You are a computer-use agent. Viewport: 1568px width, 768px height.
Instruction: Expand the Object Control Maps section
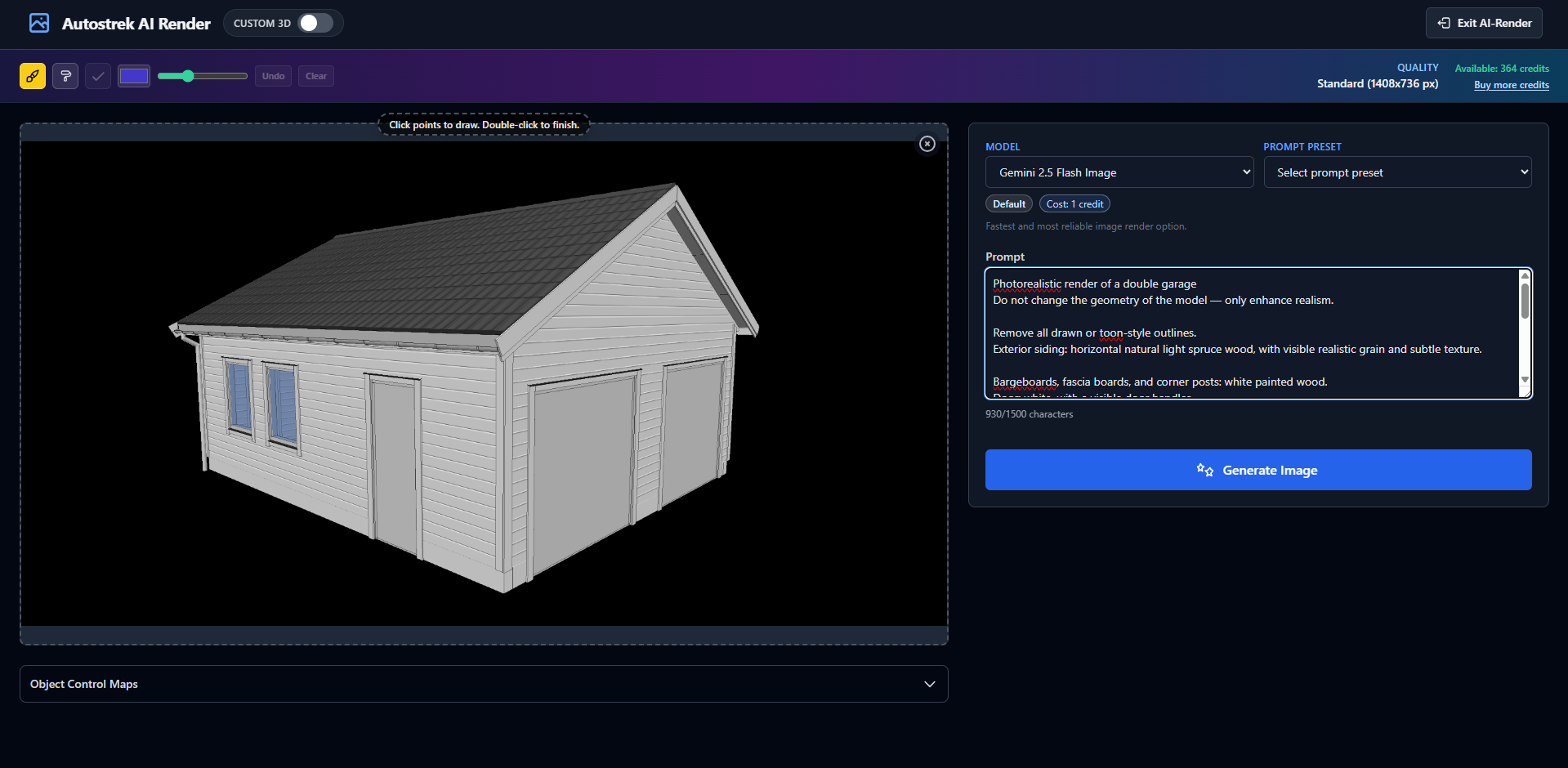[484, 684]
